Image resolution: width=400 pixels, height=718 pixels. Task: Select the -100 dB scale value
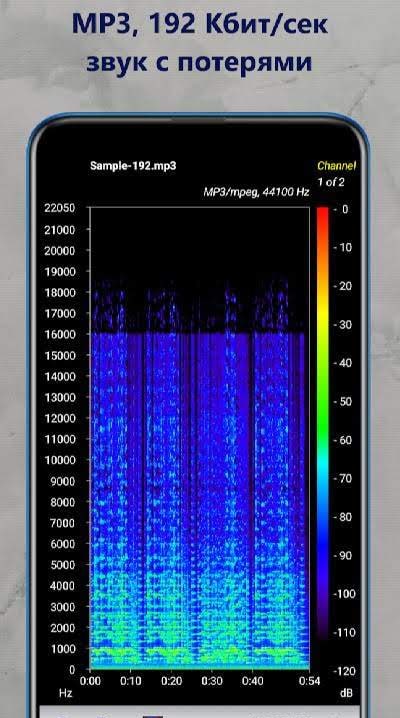click(344, 594)
